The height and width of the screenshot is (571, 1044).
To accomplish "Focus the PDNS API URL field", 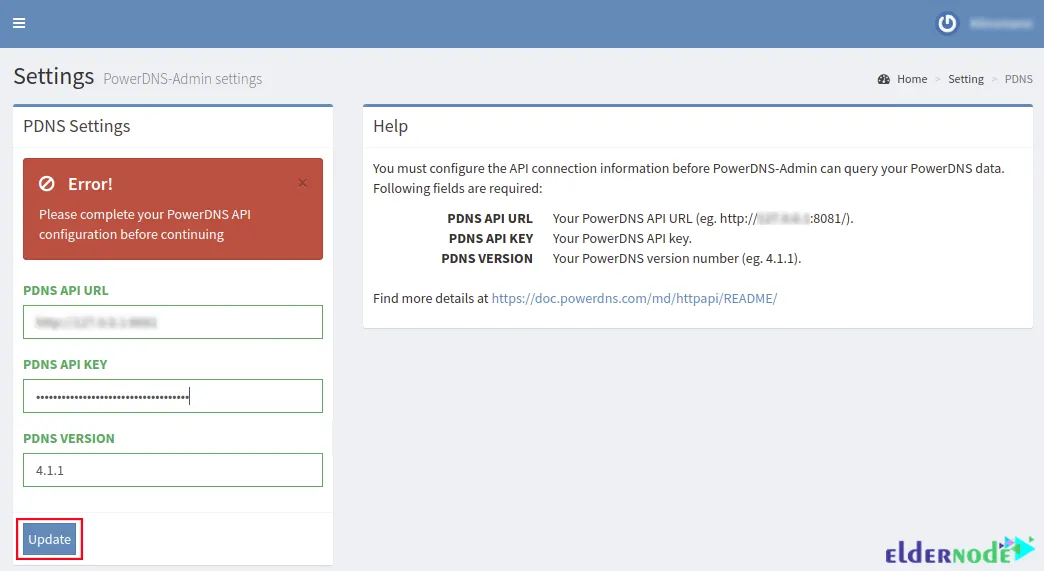I will tap(173, 322).
